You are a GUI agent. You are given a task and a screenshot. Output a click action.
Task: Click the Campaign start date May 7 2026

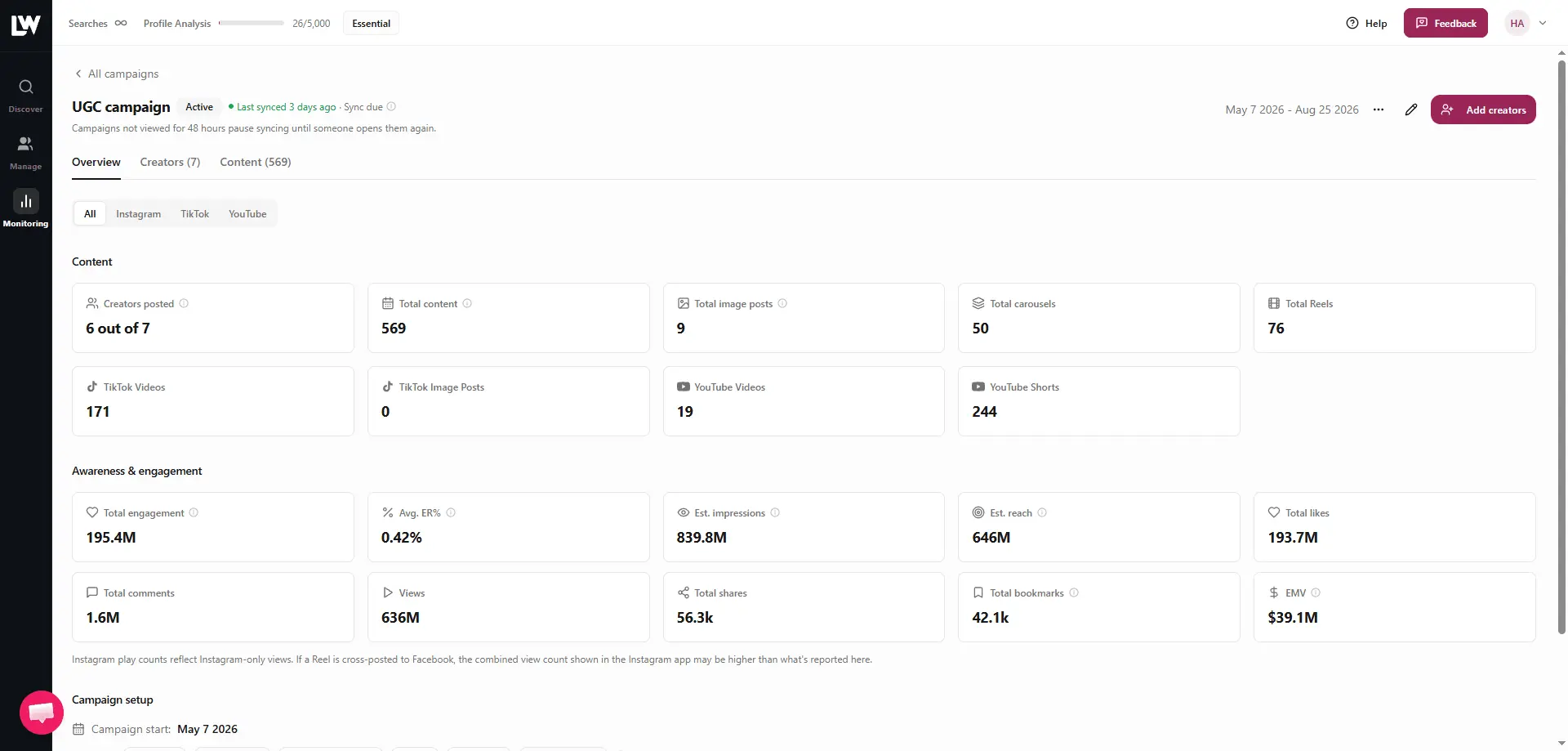click(x=207, y=729)
